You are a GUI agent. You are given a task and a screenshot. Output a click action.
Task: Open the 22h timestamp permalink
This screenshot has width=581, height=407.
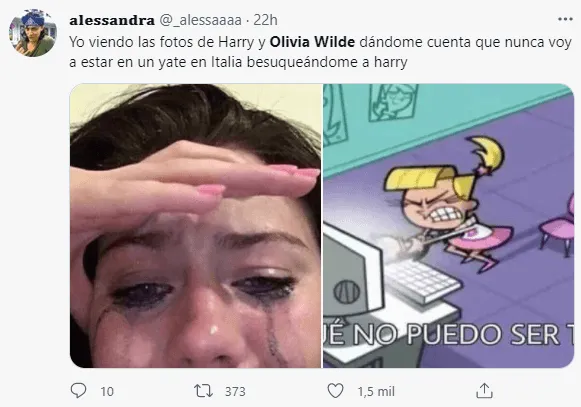265,20
